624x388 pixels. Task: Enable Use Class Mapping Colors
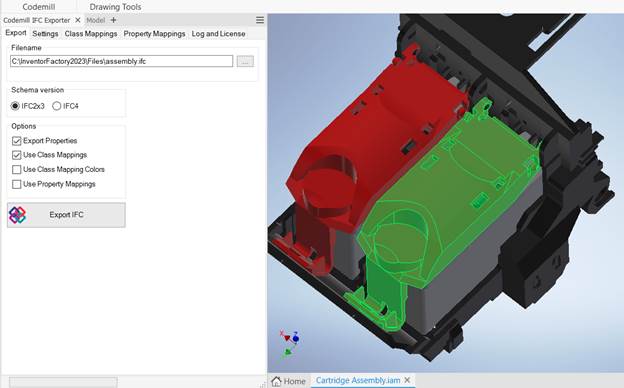[x=16, y=170]
